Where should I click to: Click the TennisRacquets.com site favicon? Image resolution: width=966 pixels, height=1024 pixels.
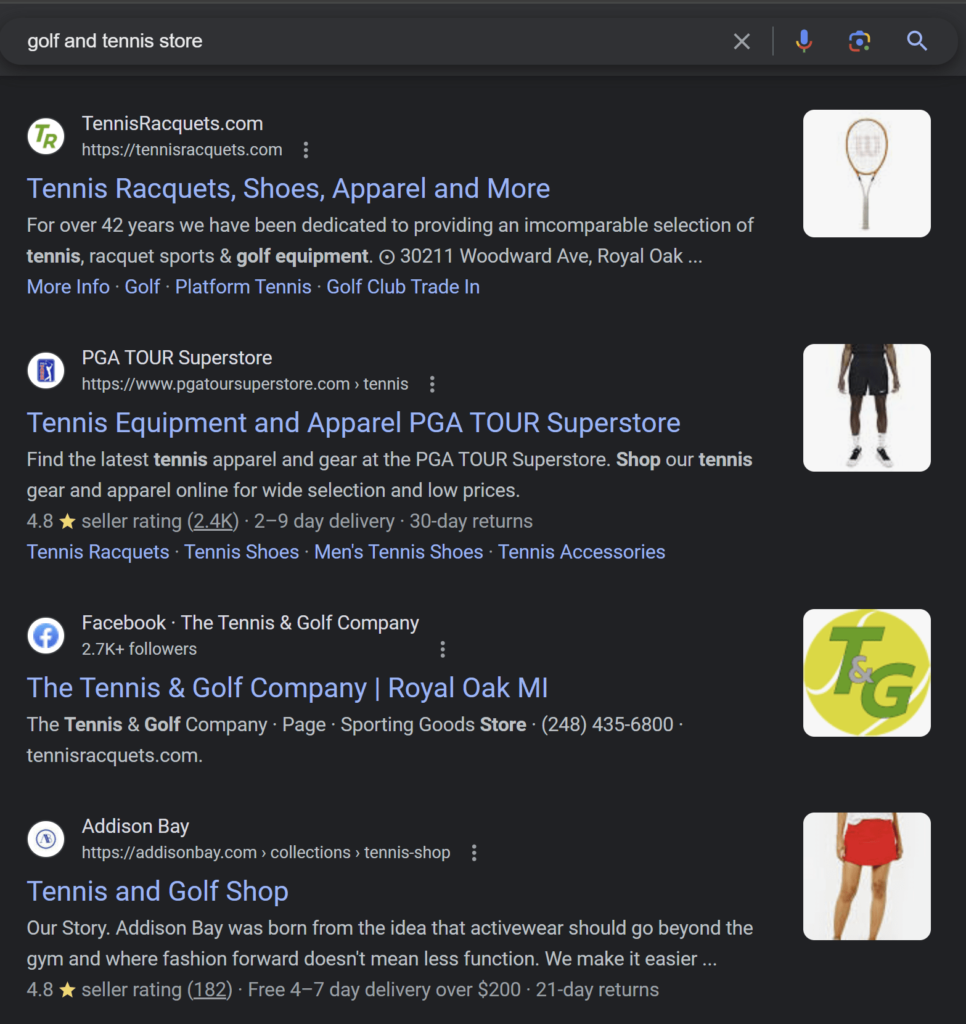pos(46,136)
